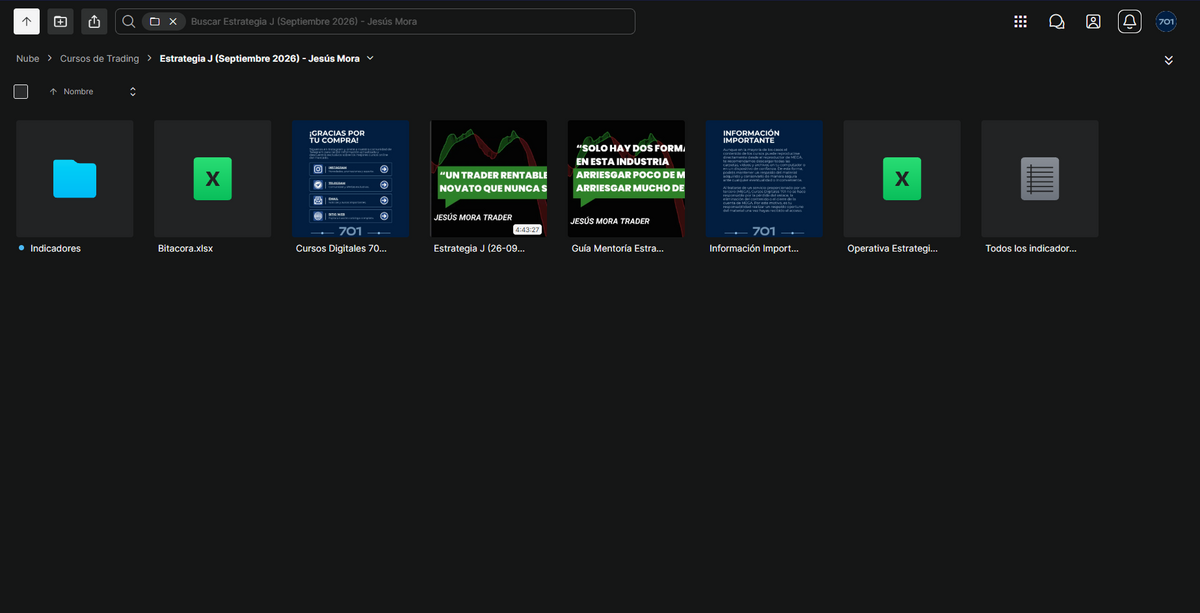
Task: Open the 701 account avatar
Action: (1166, 21)
